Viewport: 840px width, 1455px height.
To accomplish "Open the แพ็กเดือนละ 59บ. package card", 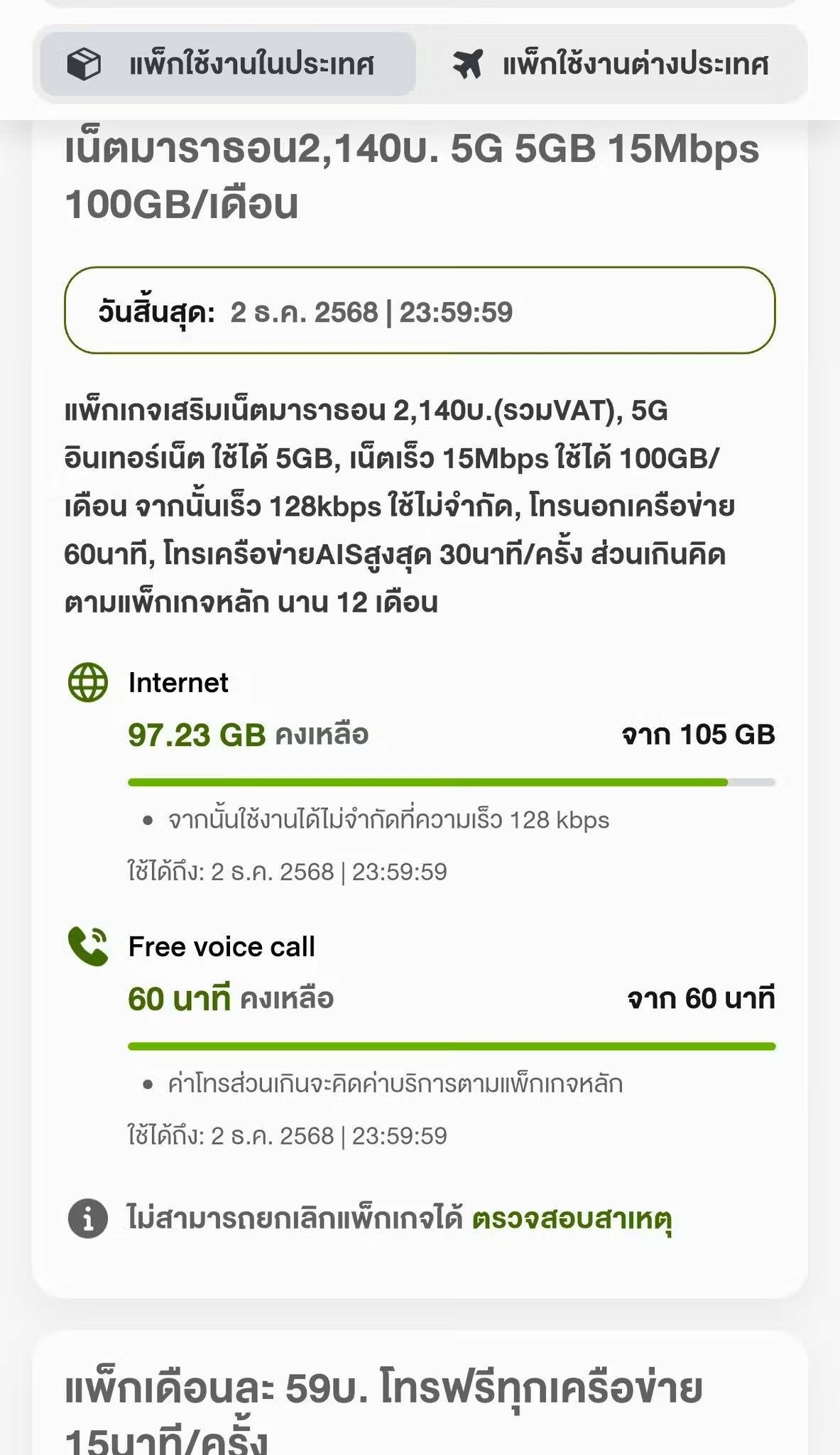I will [x=420, y=1394].
